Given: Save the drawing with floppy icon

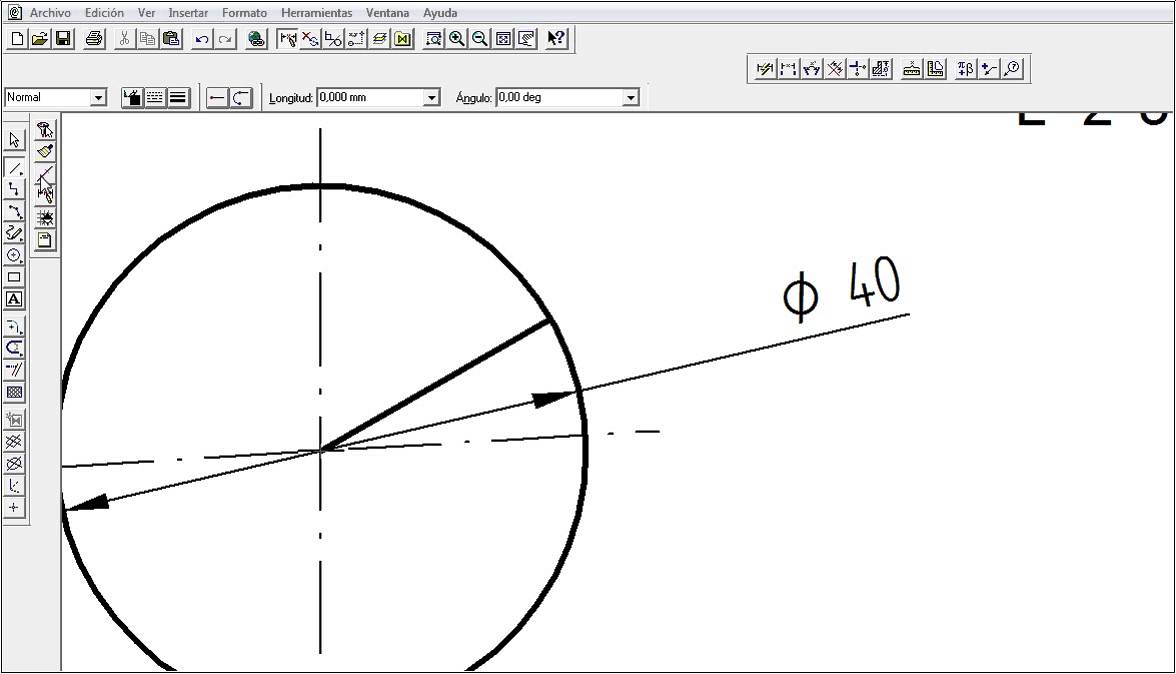Looking at the screenshot, I should (64, 39).
